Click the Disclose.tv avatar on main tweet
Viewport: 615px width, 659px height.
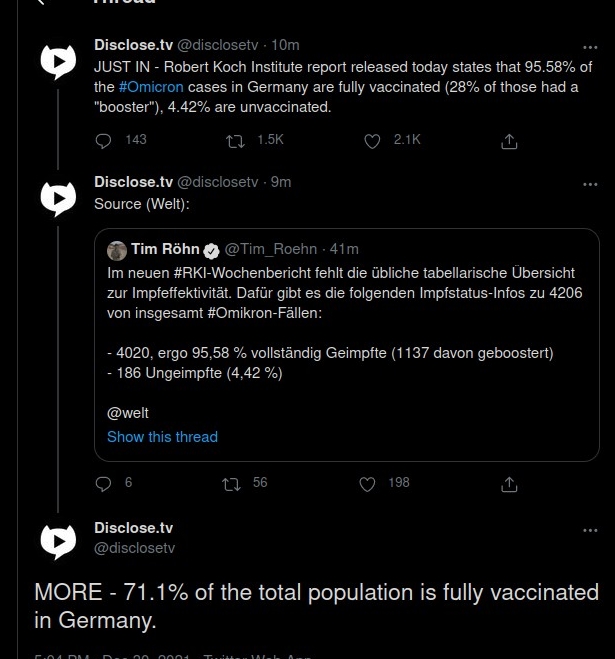point(58,542)
